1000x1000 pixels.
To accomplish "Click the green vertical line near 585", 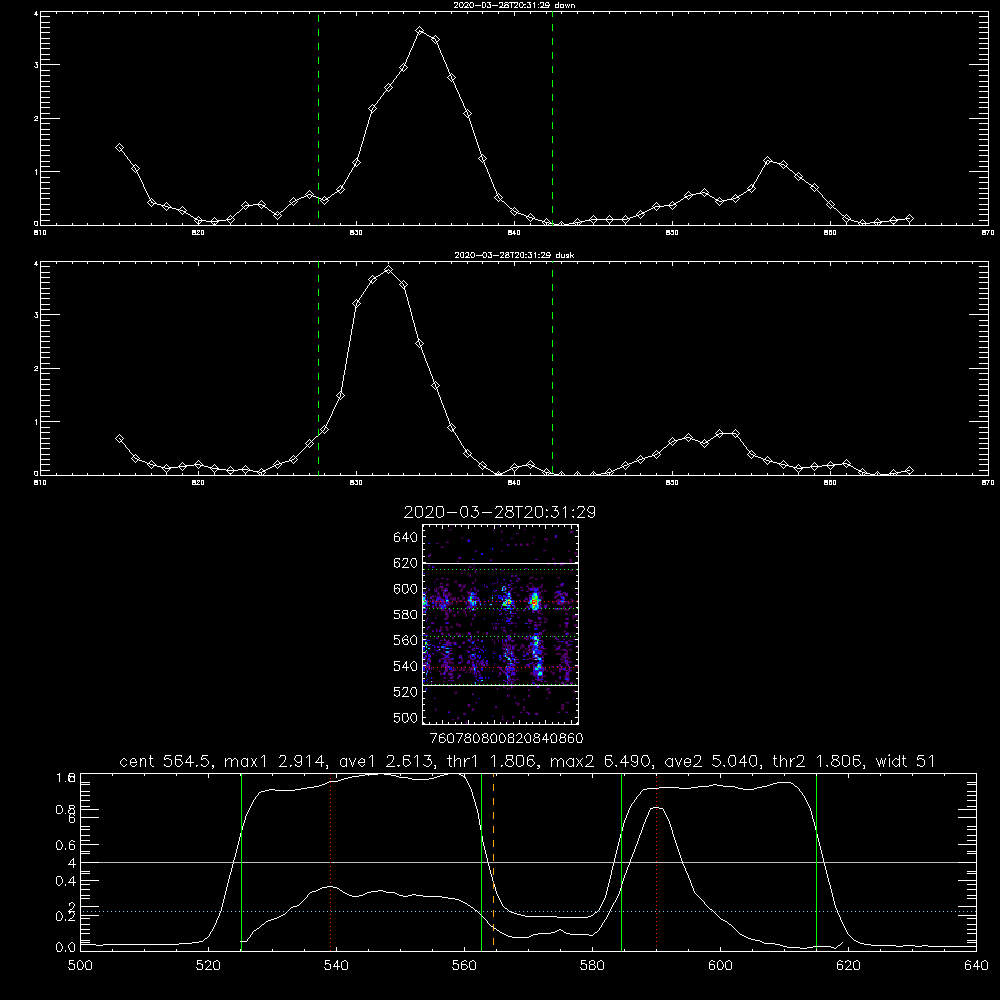I will click(x=621, y=862).
